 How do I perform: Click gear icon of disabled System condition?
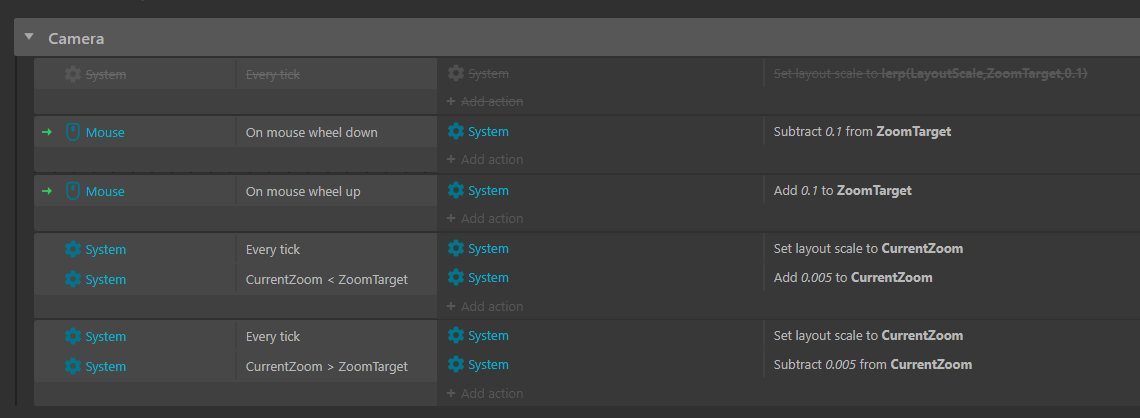click(x=72, y=74)
